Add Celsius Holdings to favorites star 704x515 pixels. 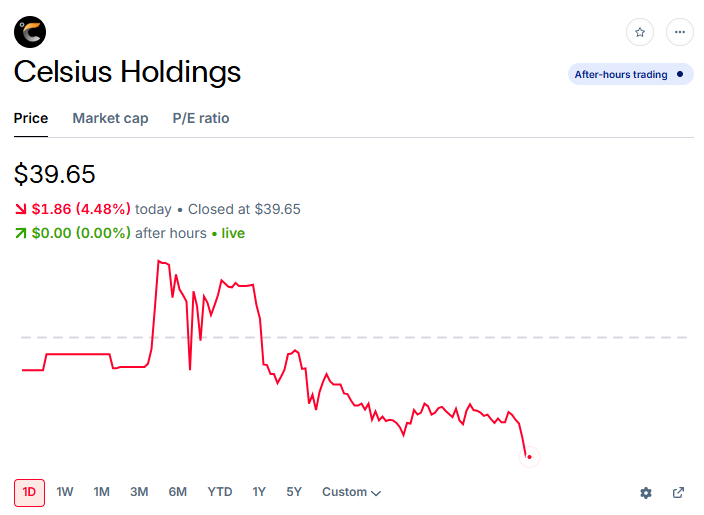(x=640, y=32)
